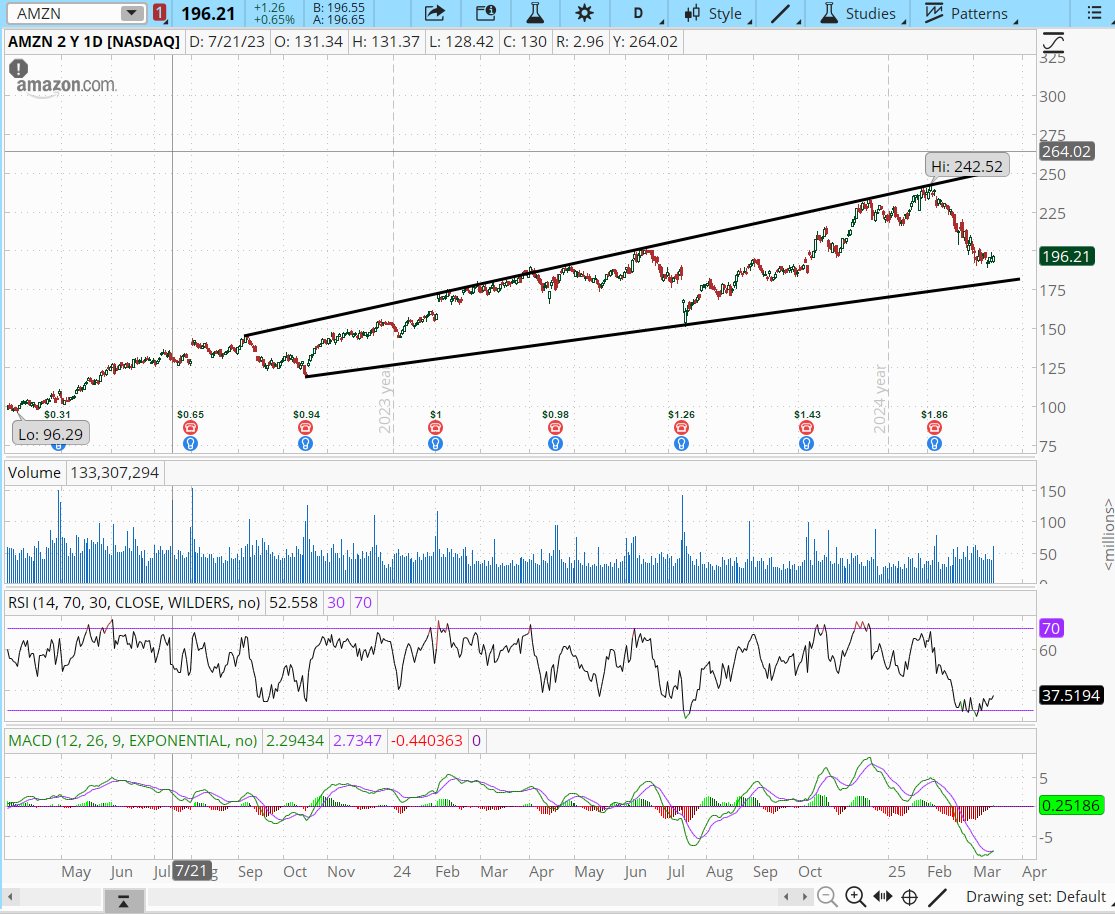
Task: Click the scroll left arrow at bottom left
Action: point(10,898)
